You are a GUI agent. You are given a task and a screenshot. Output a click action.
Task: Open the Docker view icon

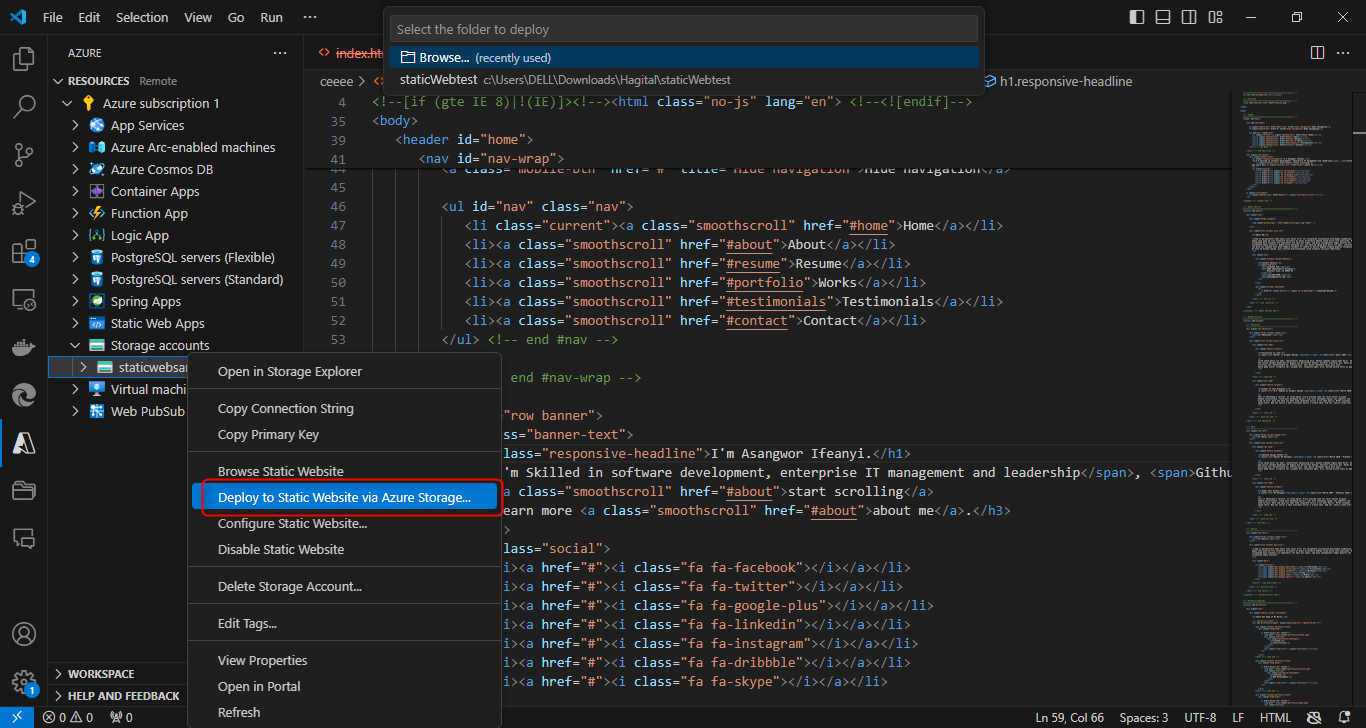pyautogui.click(x=23, y=348)
